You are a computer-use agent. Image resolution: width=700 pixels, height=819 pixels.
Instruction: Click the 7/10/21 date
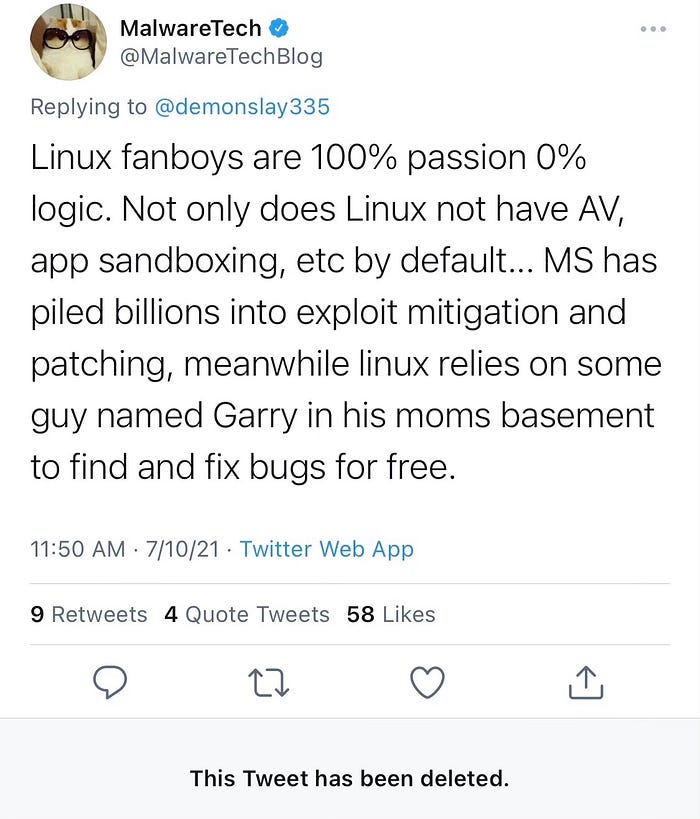pyautogui.click(x=182, y=549)
